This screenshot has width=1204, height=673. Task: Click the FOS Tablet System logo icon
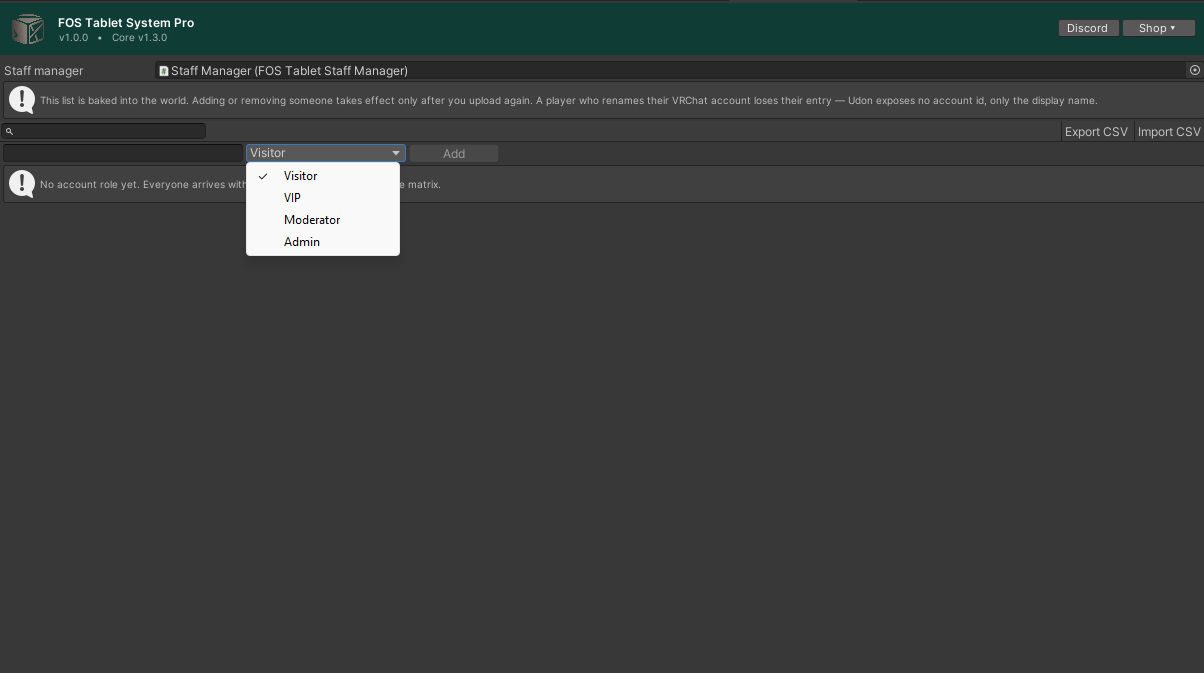click(x=29, y=29)
